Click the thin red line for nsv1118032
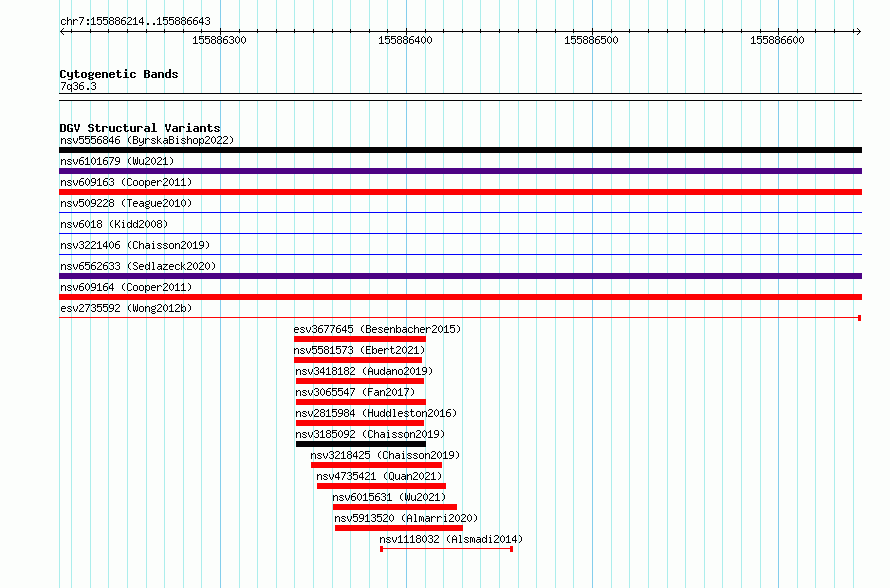890x588 pixels. pos(447,549)
